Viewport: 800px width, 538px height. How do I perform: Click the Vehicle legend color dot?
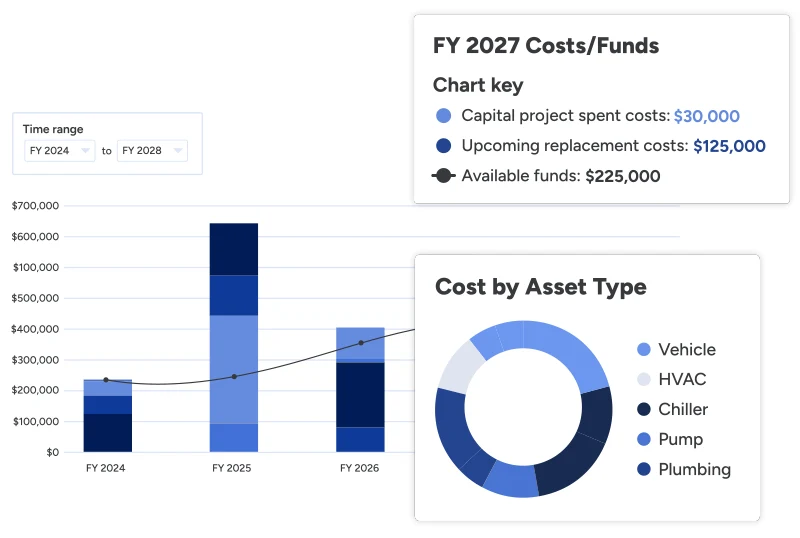644,350
